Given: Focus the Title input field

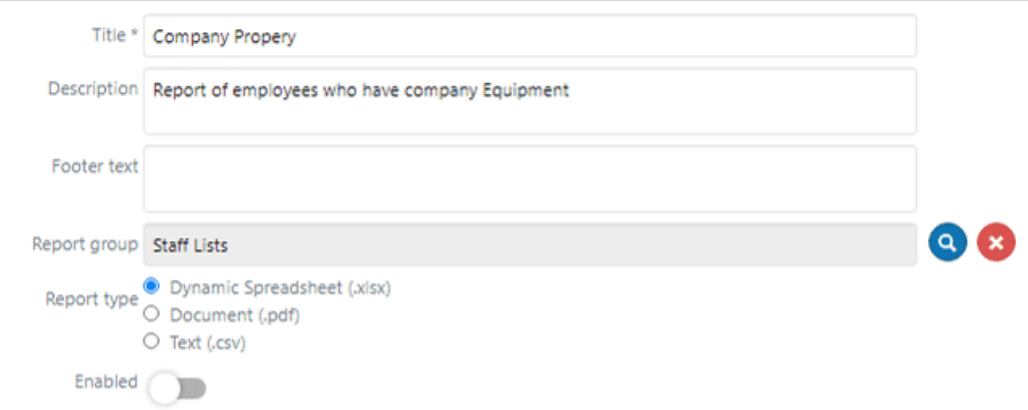Looking at the screenshot, I should click(530, 36).
